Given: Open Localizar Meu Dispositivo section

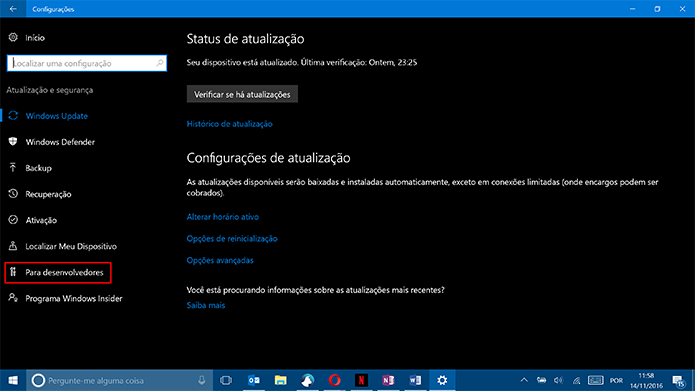Looking at the screenshot, I should 71,246.
